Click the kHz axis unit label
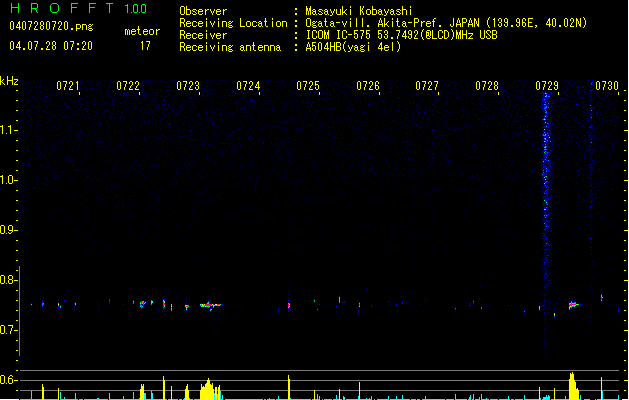Viewport: 629px width, 400px height. (x=9, y=81)
